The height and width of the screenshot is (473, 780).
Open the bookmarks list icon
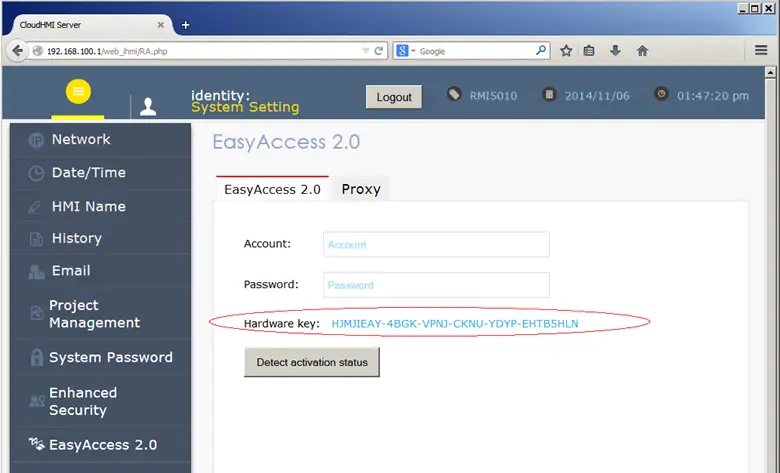coord(589,51)
